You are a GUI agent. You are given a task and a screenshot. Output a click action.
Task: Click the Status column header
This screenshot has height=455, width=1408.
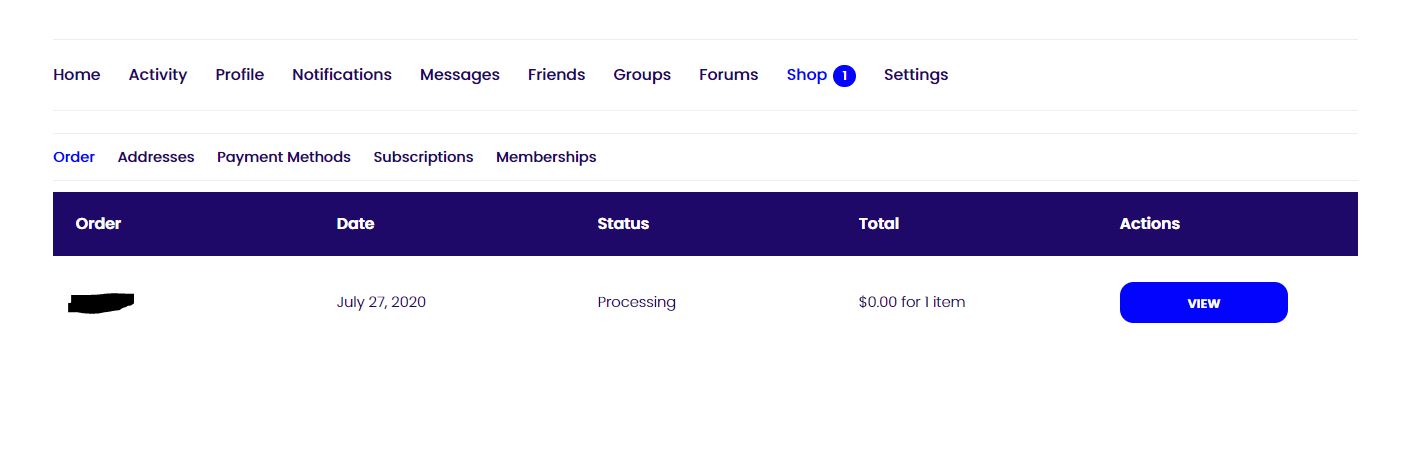coord(623,224)
